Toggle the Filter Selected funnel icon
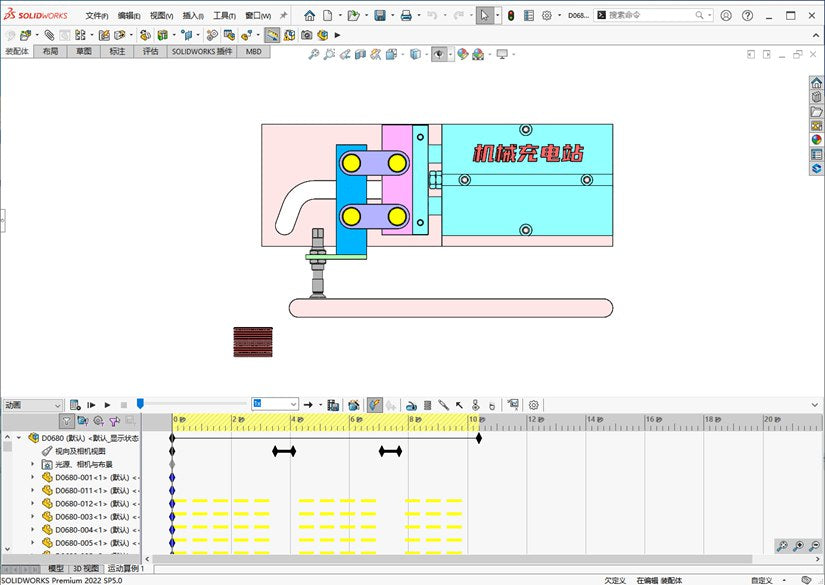 114,421
